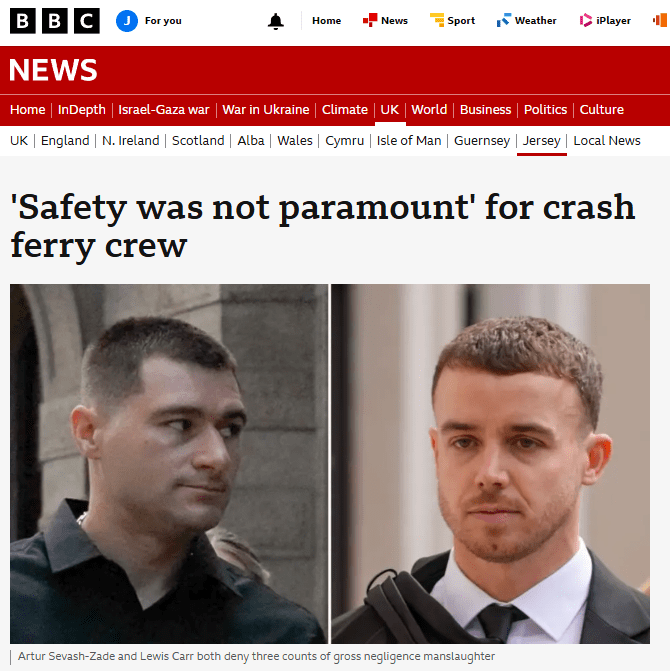Click the red News squares icon
Viewport: 670px width, 671px height.
click(370, 20)
